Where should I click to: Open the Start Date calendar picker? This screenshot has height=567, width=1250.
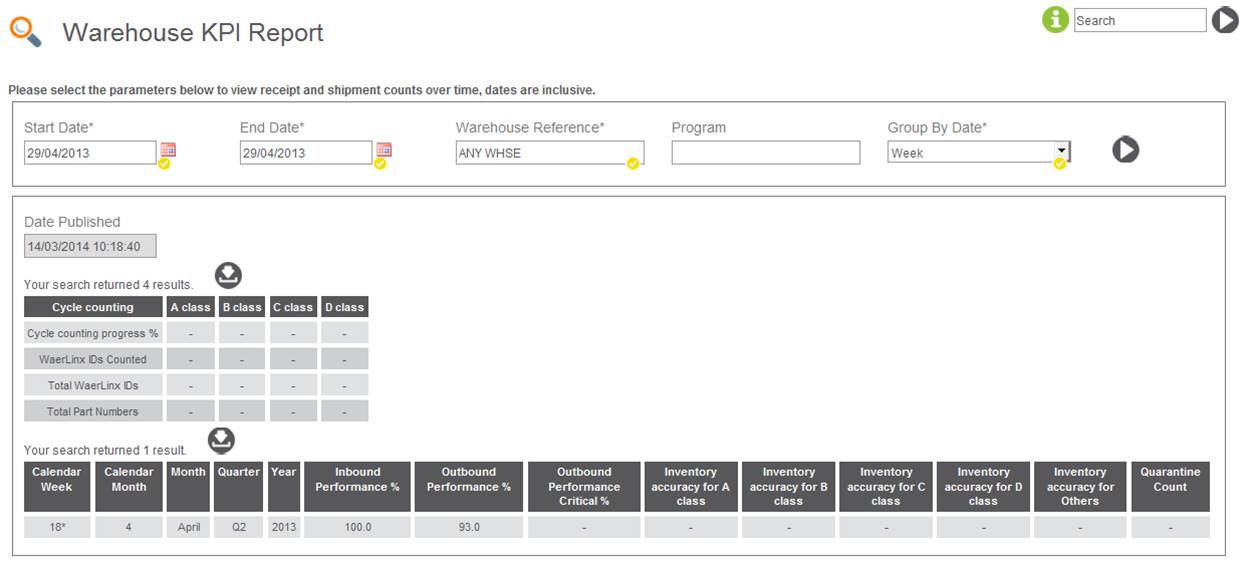pyautogui.click(x=168, y=149)
